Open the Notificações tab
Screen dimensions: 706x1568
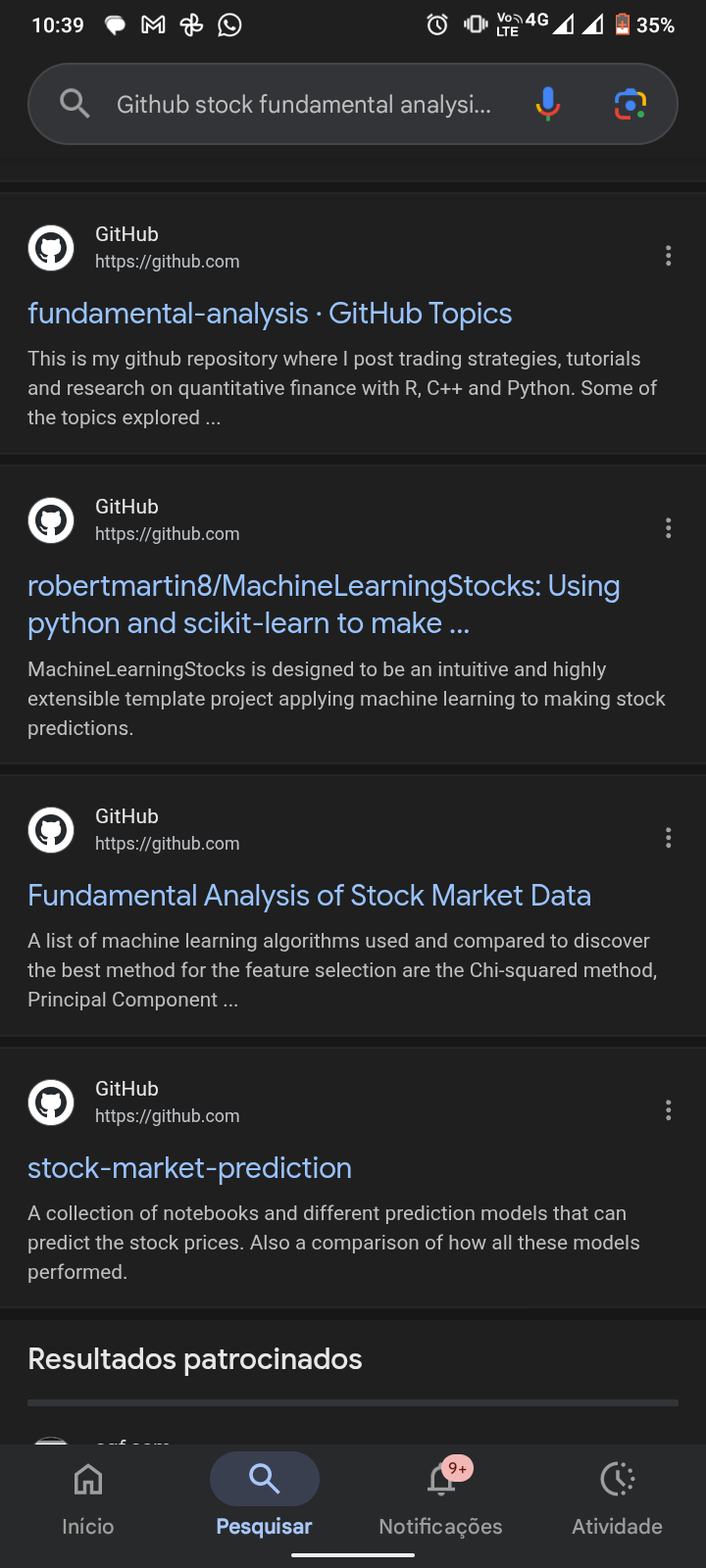(440, 1496)
